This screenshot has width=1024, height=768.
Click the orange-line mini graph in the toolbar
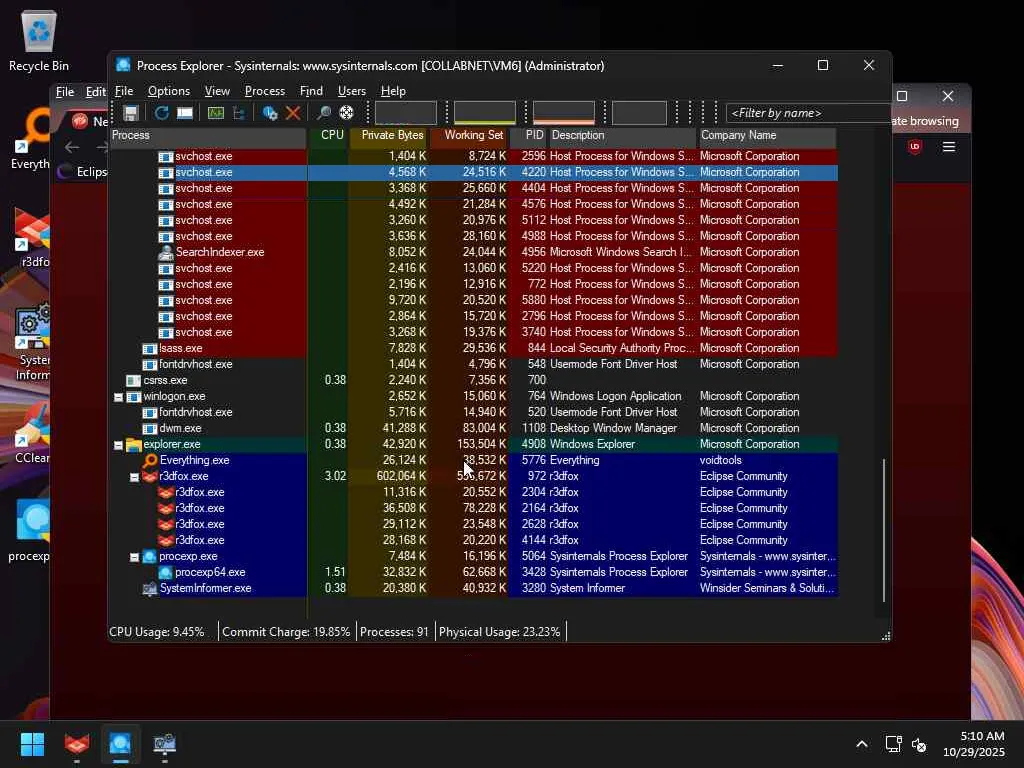point(564,113)
